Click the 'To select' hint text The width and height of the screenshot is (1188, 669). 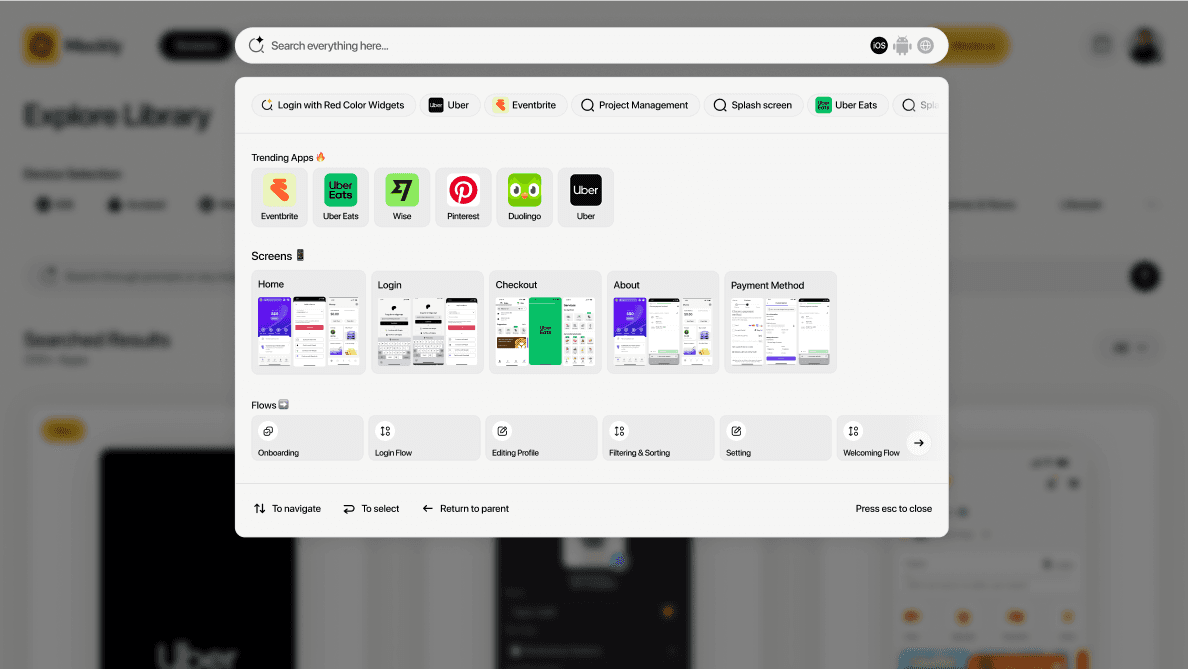pos(380,508)
